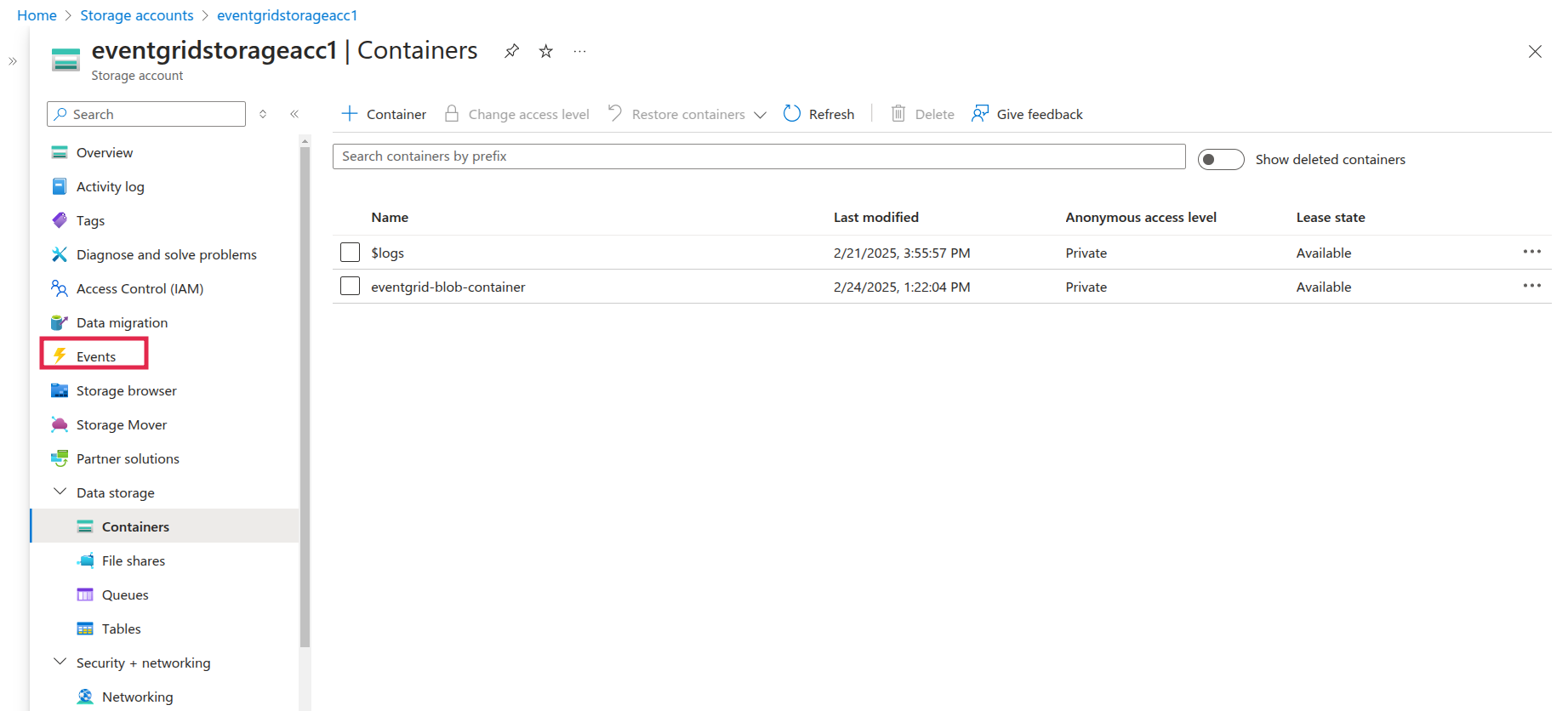The width and height of the screenshot is (1568, 711).
Task: Click the Refresh icon in toolbar
Action: coord(792,114)
